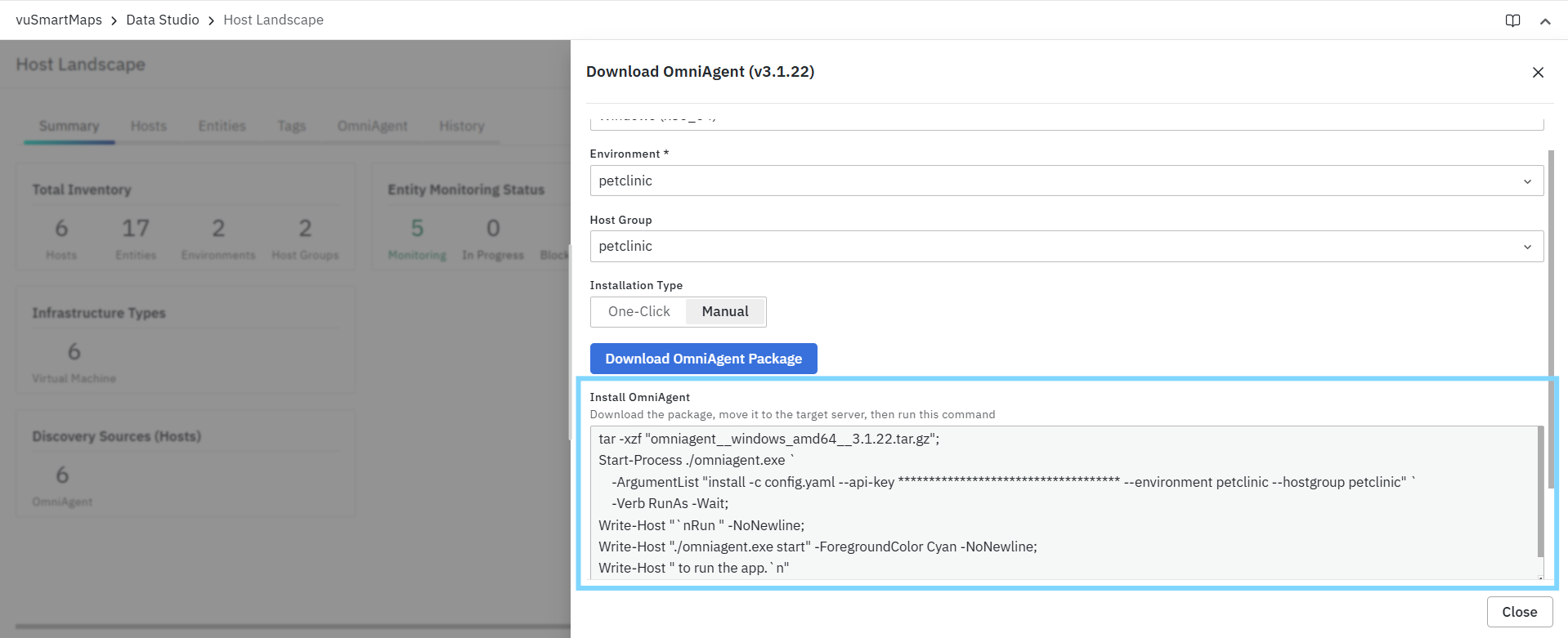The height and width of the screenshot is (638, 1568).
Task: Click the Total Inventory card title
Action: pyautogui.click(x=81, y=190)
